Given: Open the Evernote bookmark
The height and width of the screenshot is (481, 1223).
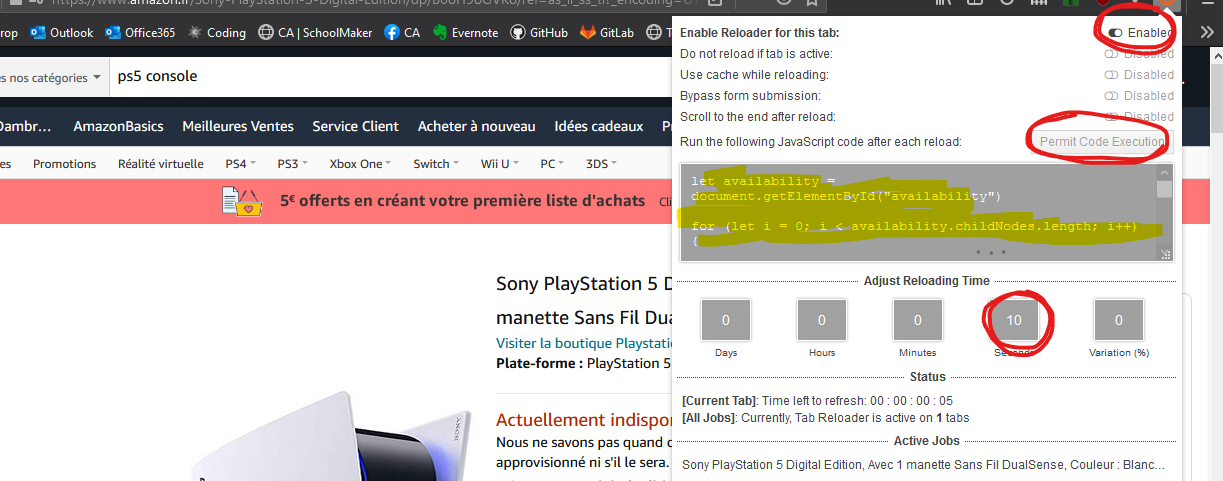Looking at the screenshot, I should [x=465, y=32].
